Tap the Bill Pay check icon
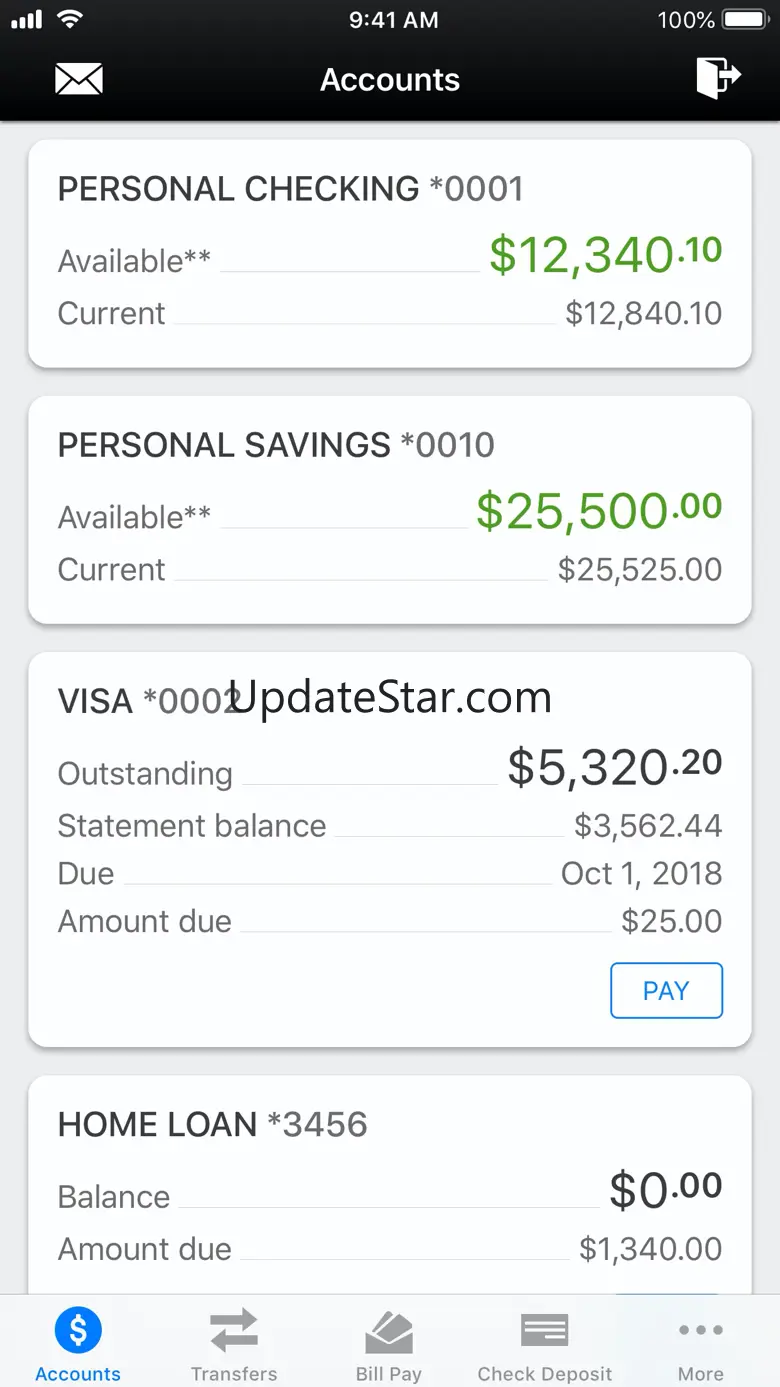 [x=389, y=1331]
